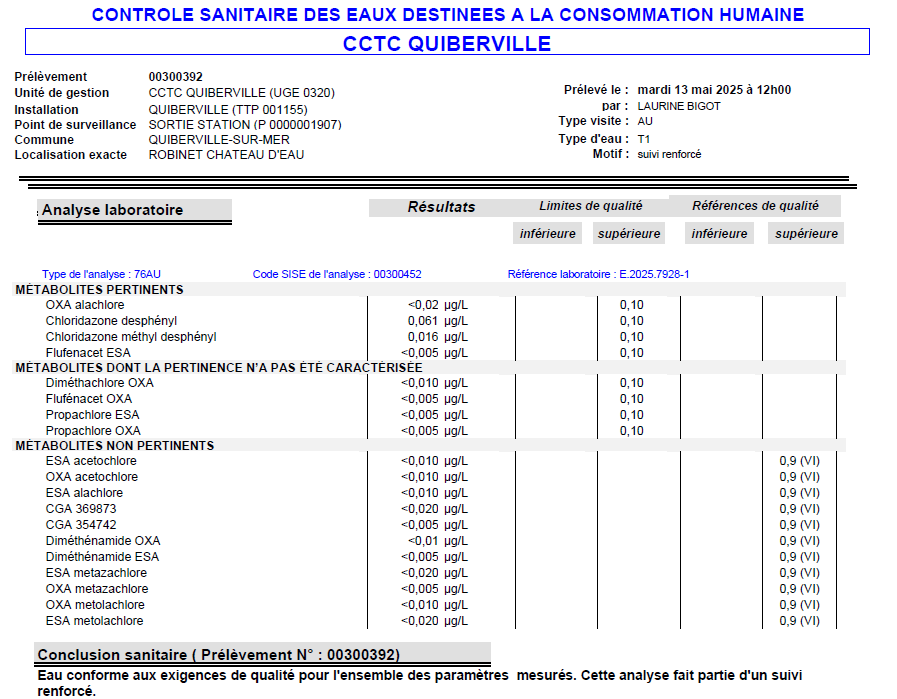The height and width of the screenshot is (699, 897).
Task: Click visit type value 'AU'
Action: click(645, 121)
